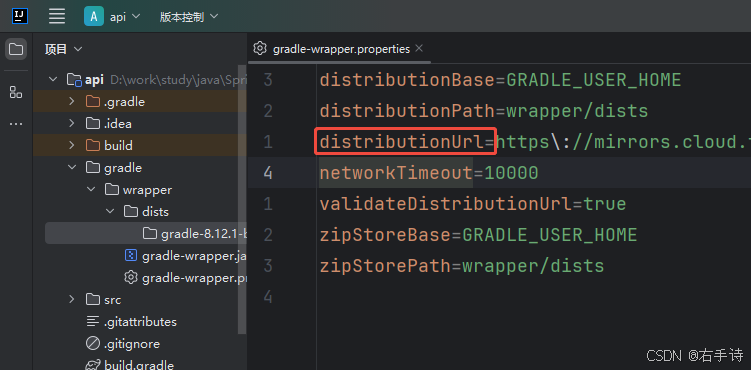Expand the src folder
751x370 pixels.
coord(72,300)
